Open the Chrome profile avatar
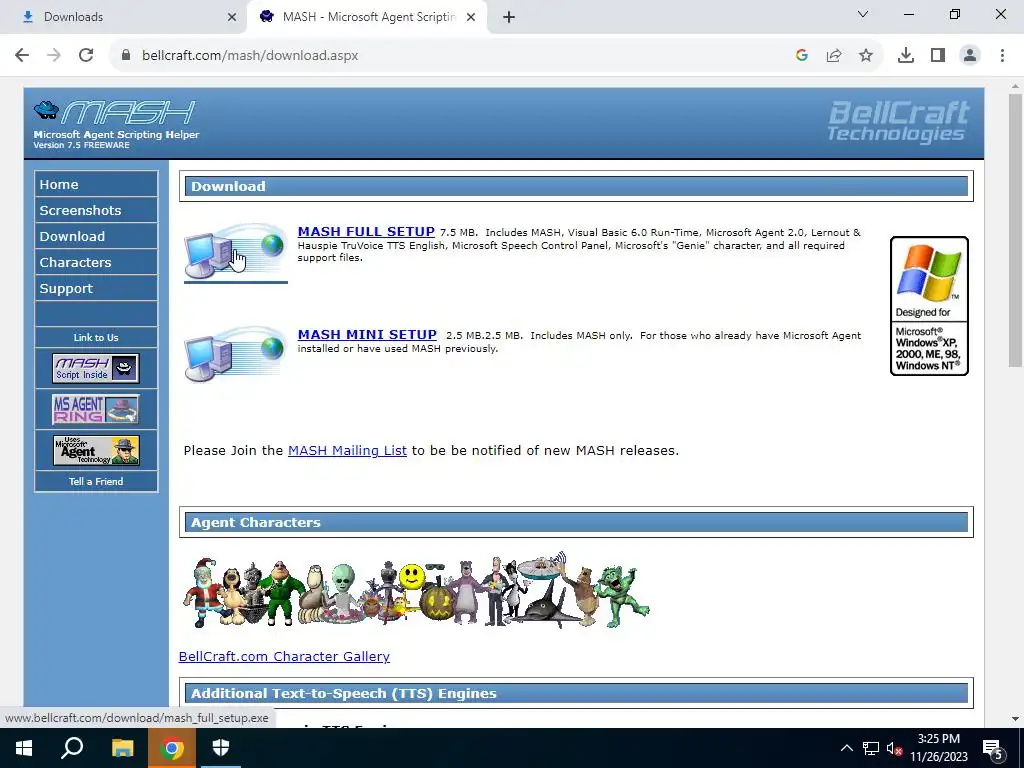This screenshot has width=1024, height=768. tap(970, 56)
